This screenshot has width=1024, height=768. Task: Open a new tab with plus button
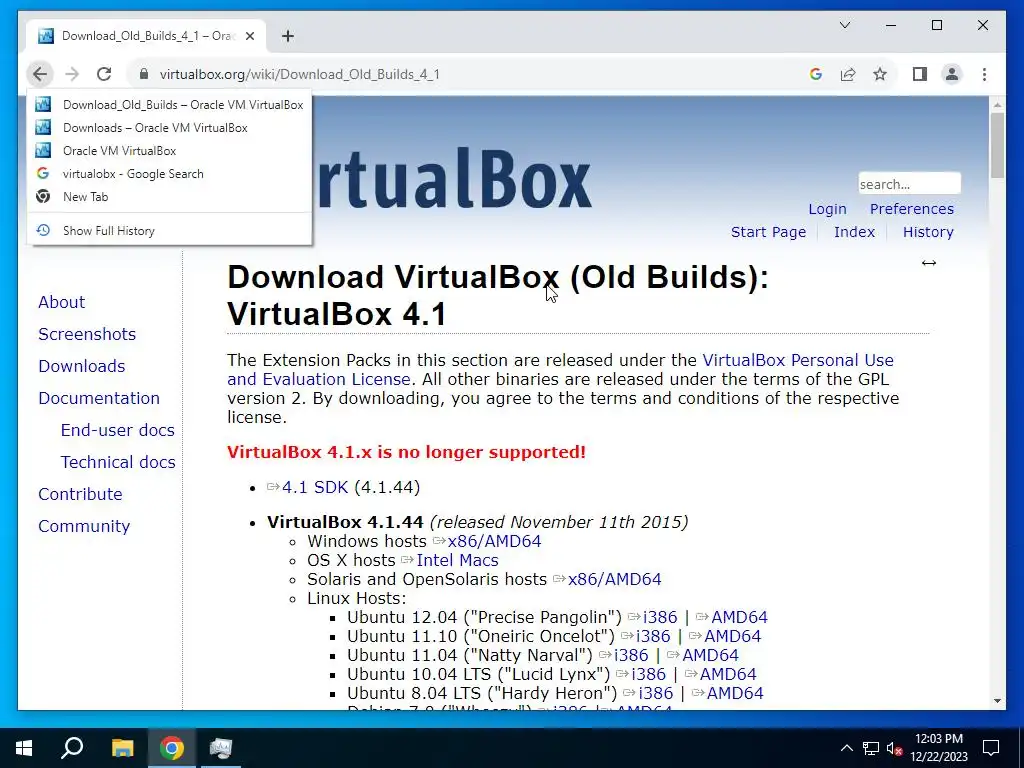pyautogui.click(x=287, y=36)
